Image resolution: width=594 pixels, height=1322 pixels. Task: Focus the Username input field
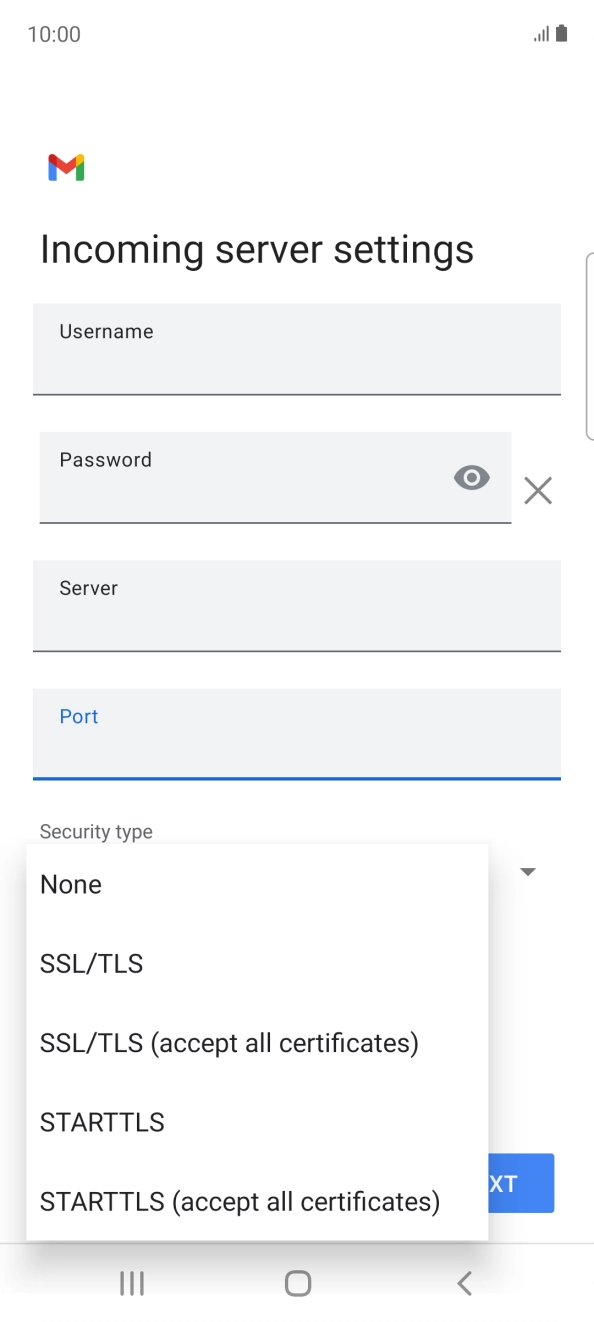point(297,349)
